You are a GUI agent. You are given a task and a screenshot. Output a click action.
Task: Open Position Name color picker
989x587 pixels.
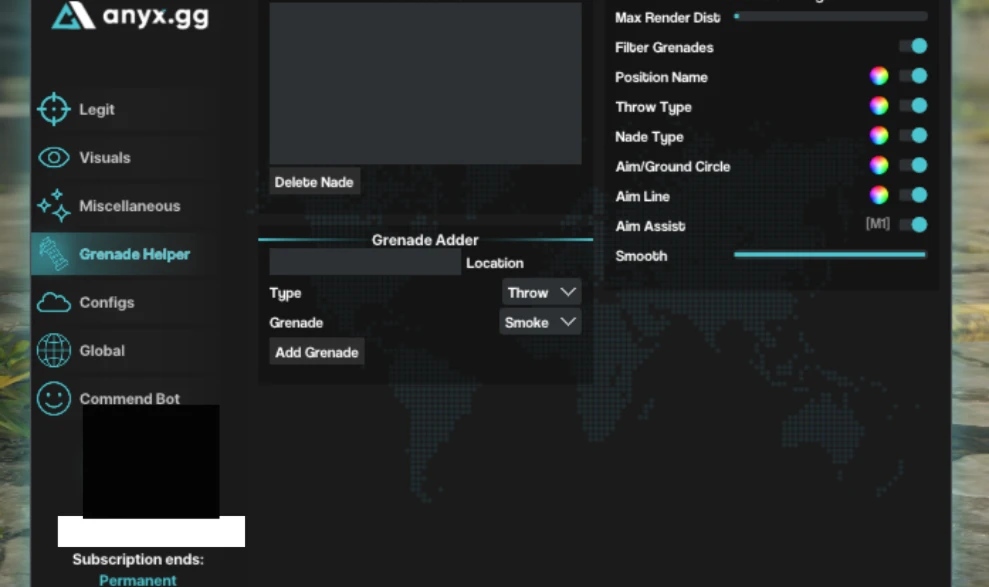point(879,76)
